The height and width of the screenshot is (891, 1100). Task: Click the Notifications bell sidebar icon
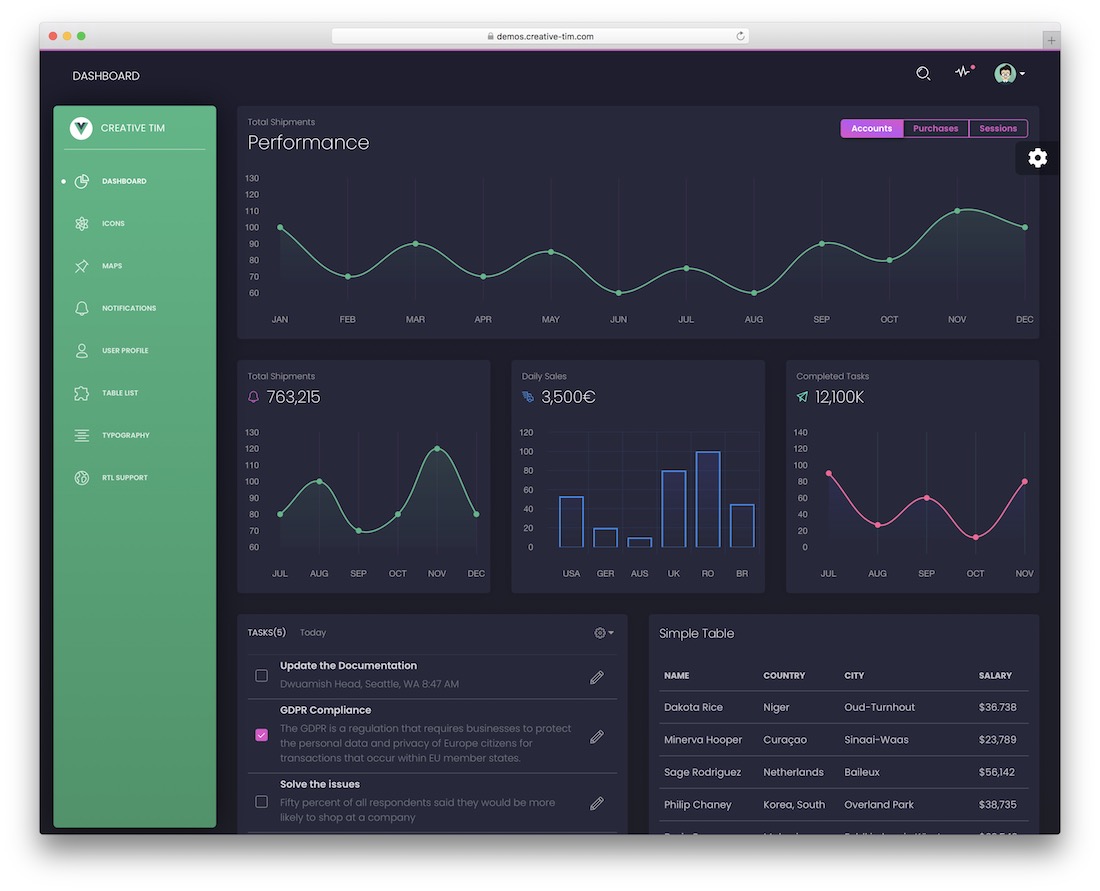click(81, 308)
